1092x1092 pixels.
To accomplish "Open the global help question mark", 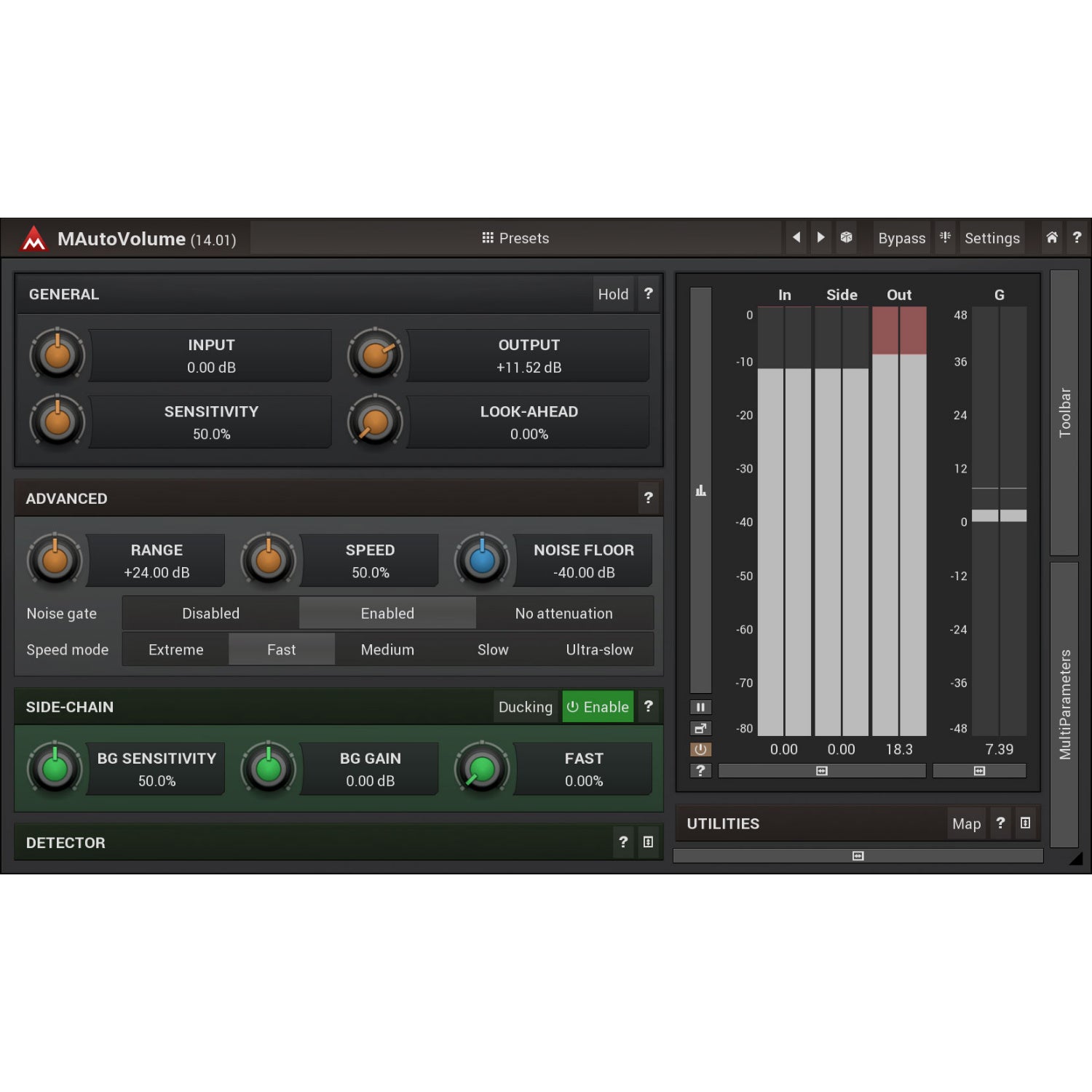I will (x=1077, y=237).
